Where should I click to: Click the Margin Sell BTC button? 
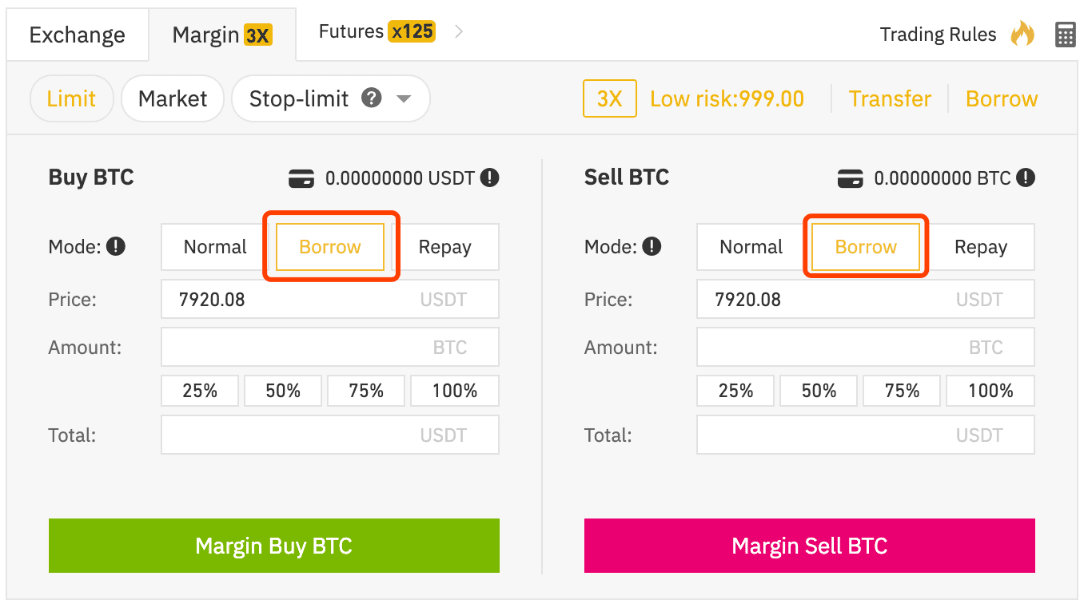pyautogui.click(x=809, y=545)
